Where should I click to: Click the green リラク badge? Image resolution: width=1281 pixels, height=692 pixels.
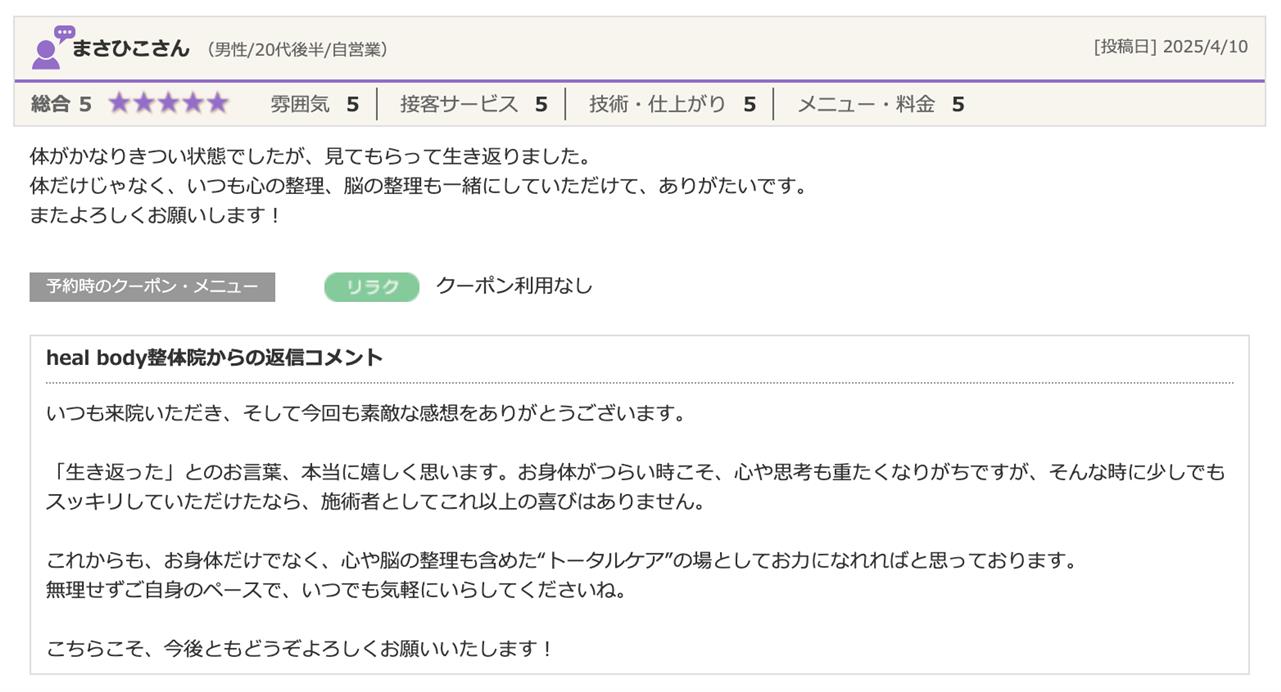tap(371, 287)
